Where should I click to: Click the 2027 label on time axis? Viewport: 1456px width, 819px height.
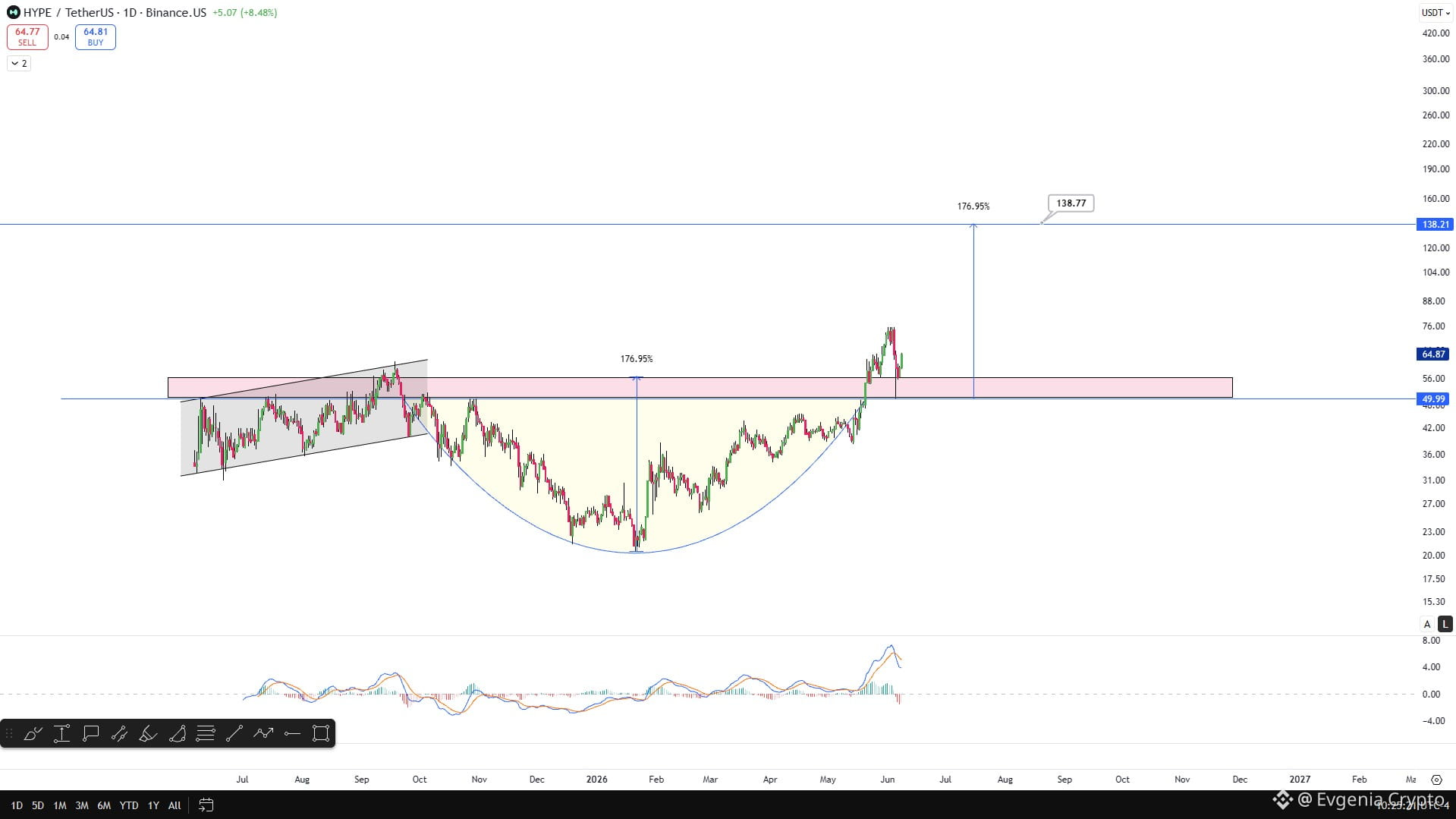coord(1300,780)
